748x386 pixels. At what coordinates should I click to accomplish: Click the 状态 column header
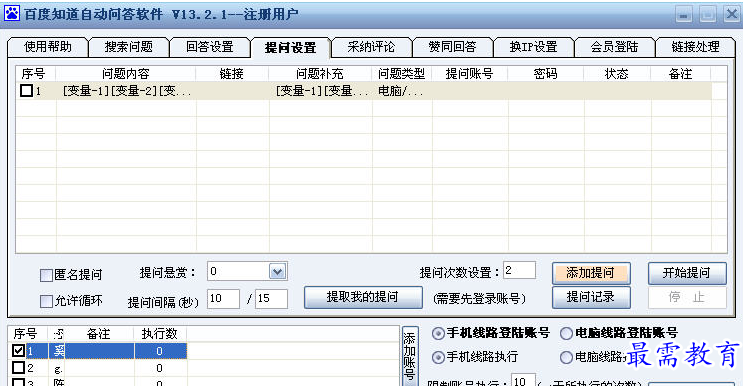point(617,74)
